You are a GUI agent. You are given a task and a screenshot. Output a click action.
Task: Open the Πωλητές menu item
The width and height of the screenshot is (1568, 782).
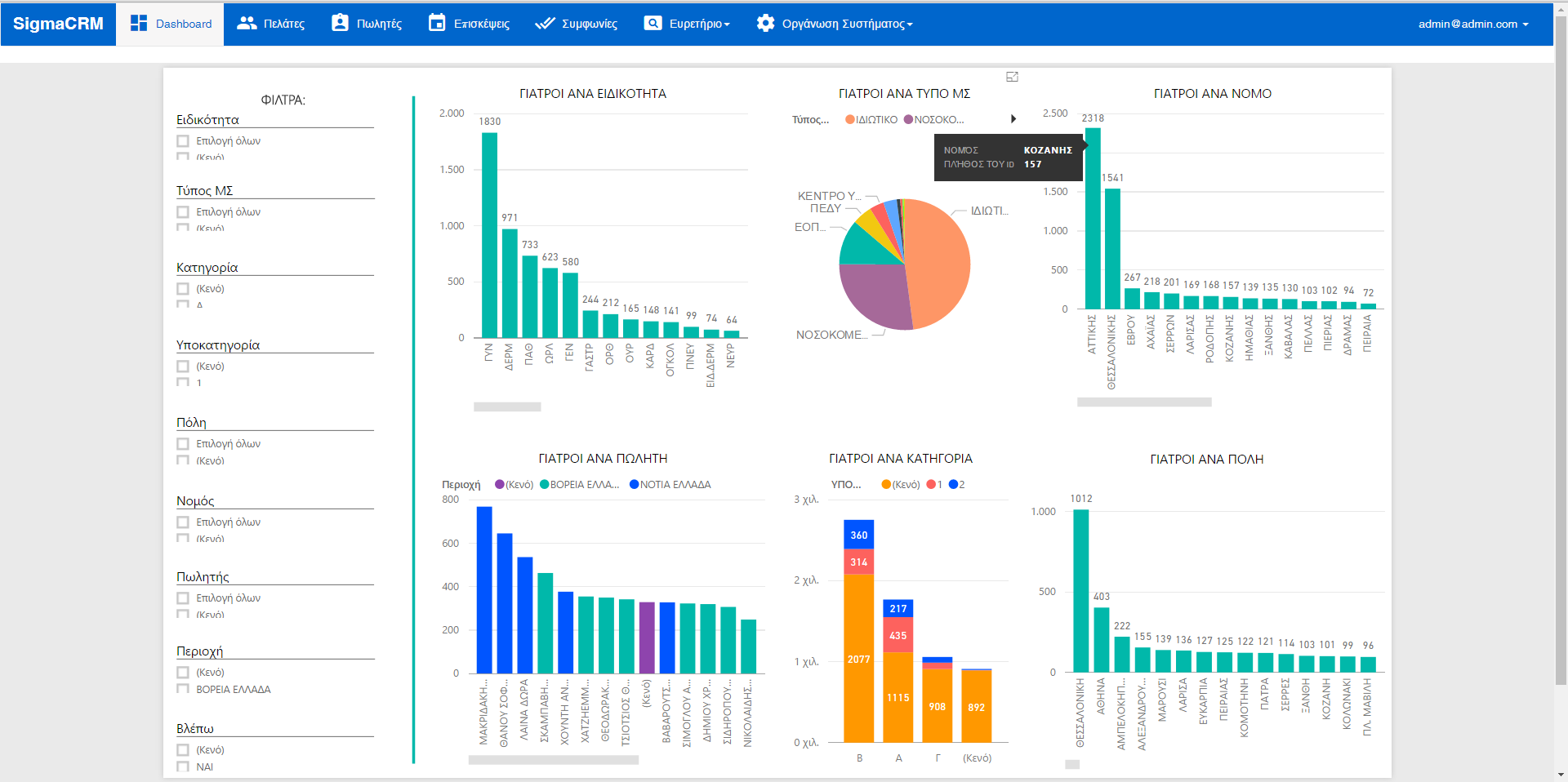click(367, 24)
